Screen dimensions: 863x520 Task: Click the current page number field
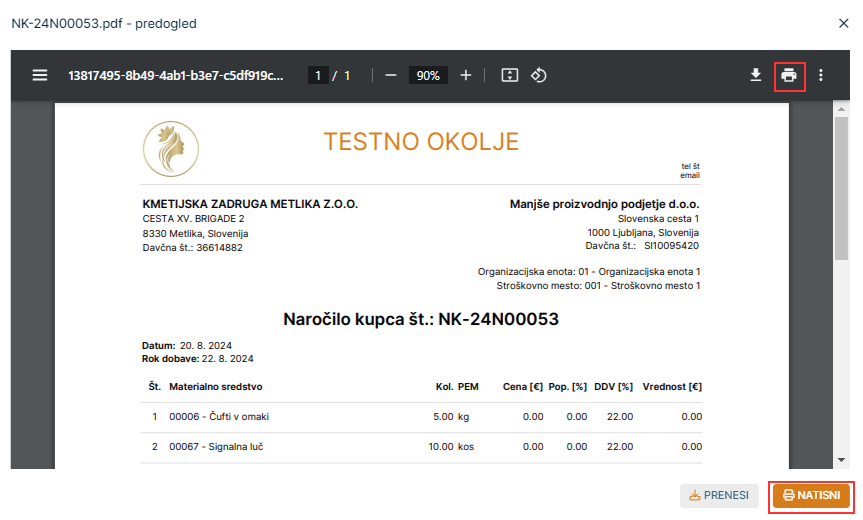click(318, 76)
